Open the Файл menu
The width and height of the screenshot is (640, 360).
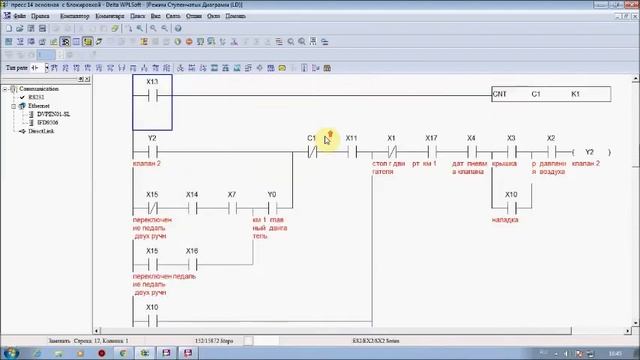click(x=19, y=16)
